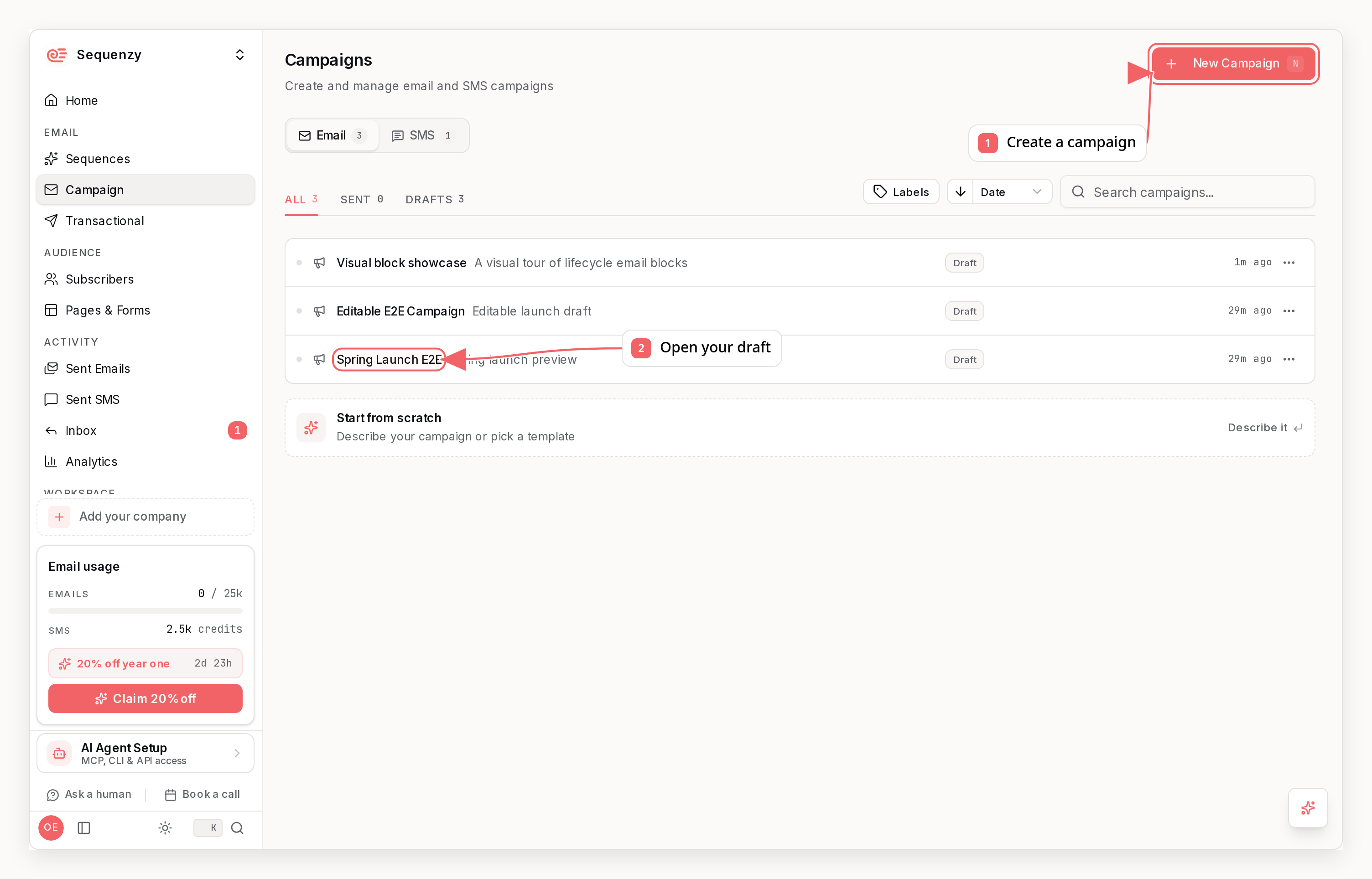
Task: Click Draft badge on Visual block showcase
Action: pyautogui.click(x=964, y=263)
